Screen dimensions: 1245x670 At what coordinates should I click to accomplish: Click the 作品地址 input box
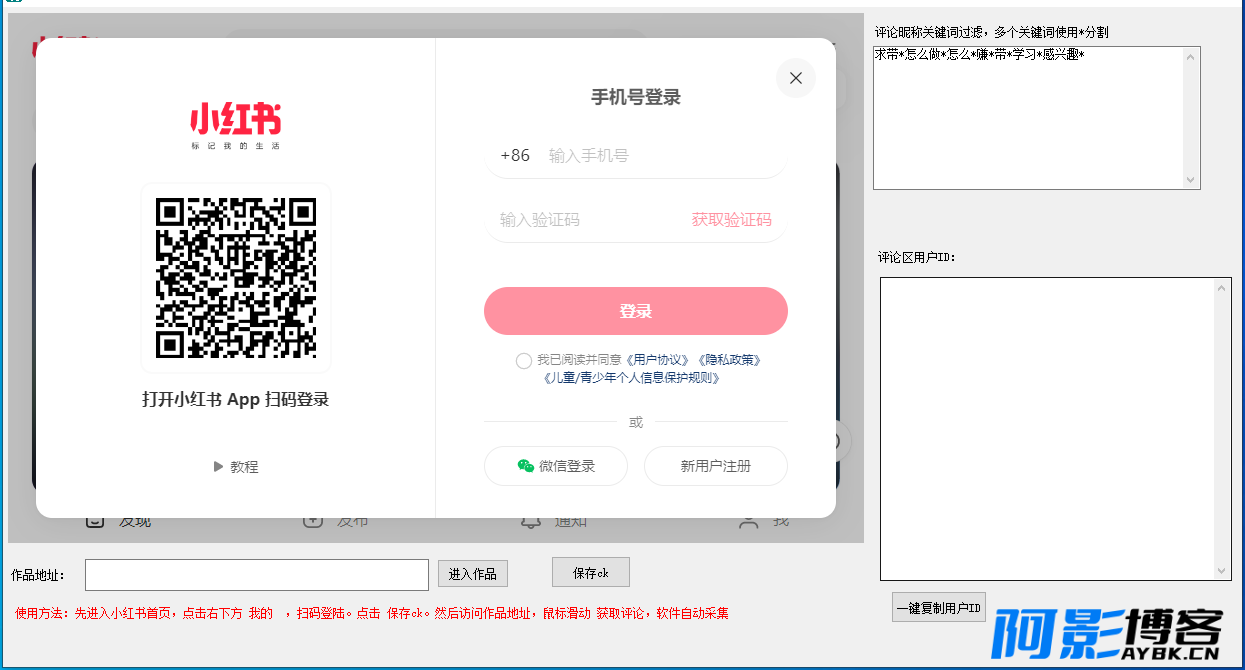point(257,574)
